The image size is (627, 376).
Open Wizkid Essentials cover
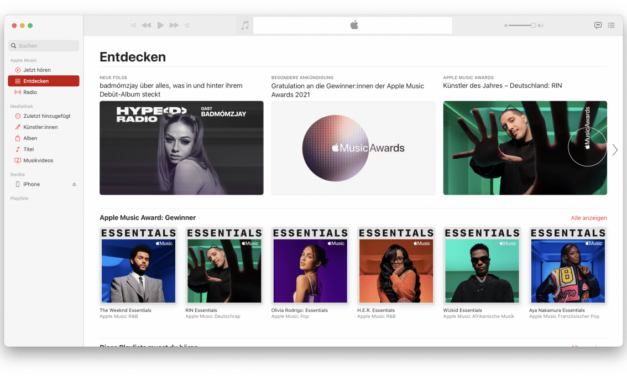pyautogui.click(x=482, y=266)
